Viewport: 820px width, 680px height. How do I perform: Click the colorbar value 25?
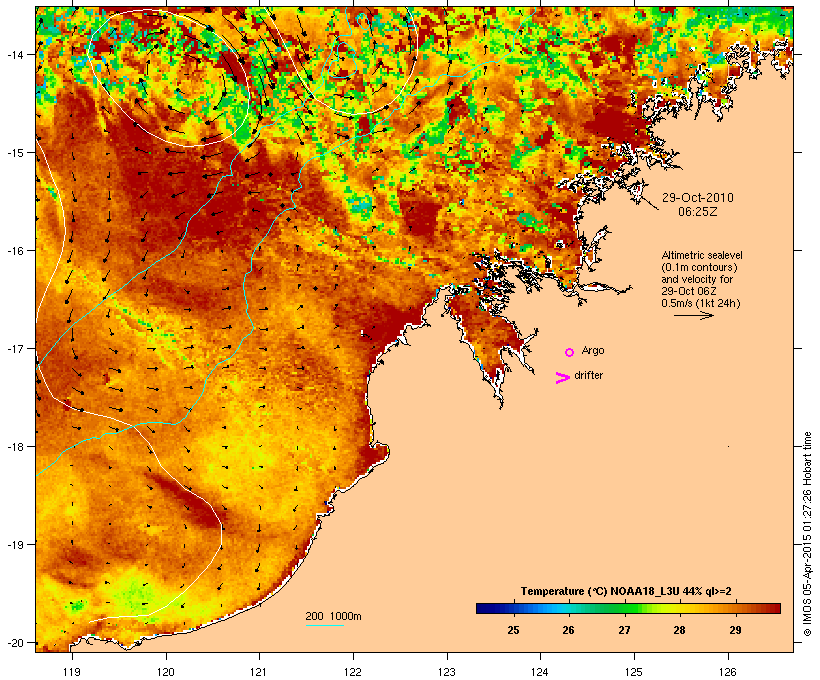point(513,630)
